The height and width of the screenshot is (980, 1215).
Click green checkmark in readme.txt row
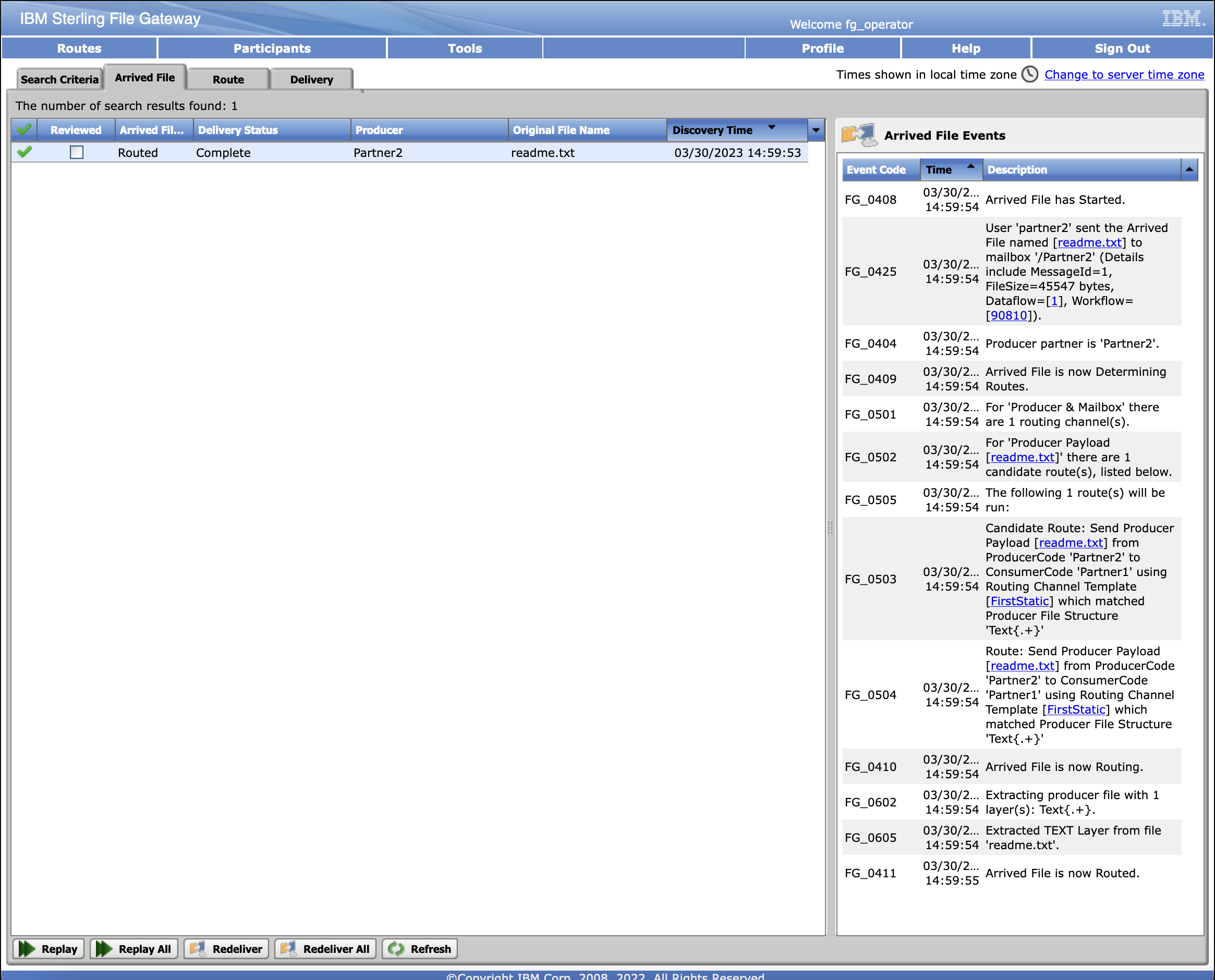point(25,152)
